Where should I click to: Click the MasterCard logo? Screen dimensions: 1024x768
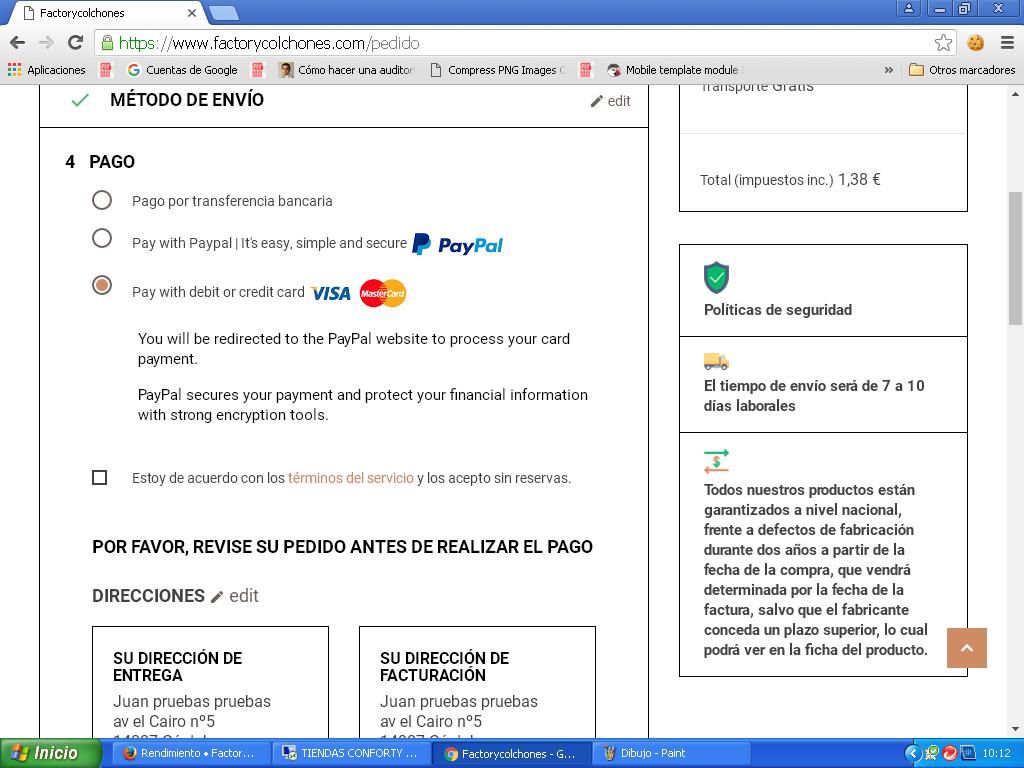pos(383,293)
